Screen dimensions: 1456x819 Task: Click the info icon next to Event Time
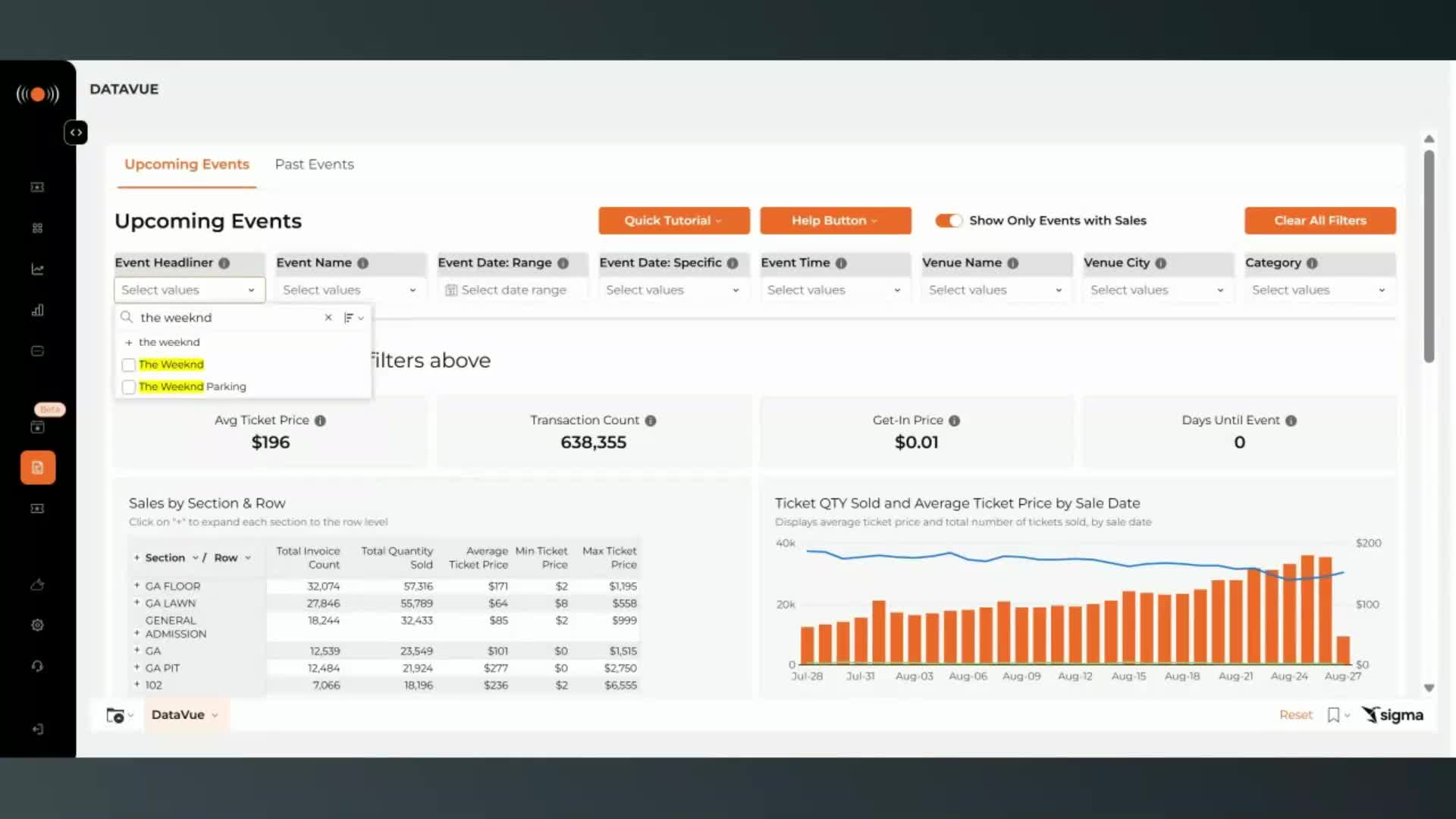pyautogui.click(x=841, y=263)
